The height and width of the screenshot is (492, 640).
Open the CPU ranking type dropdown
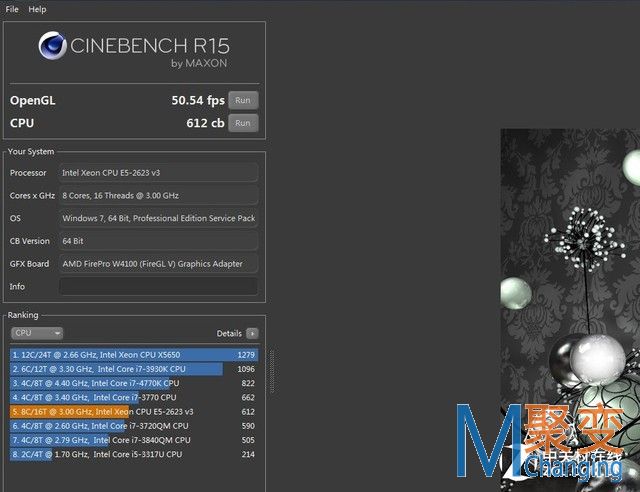point(37,333)
